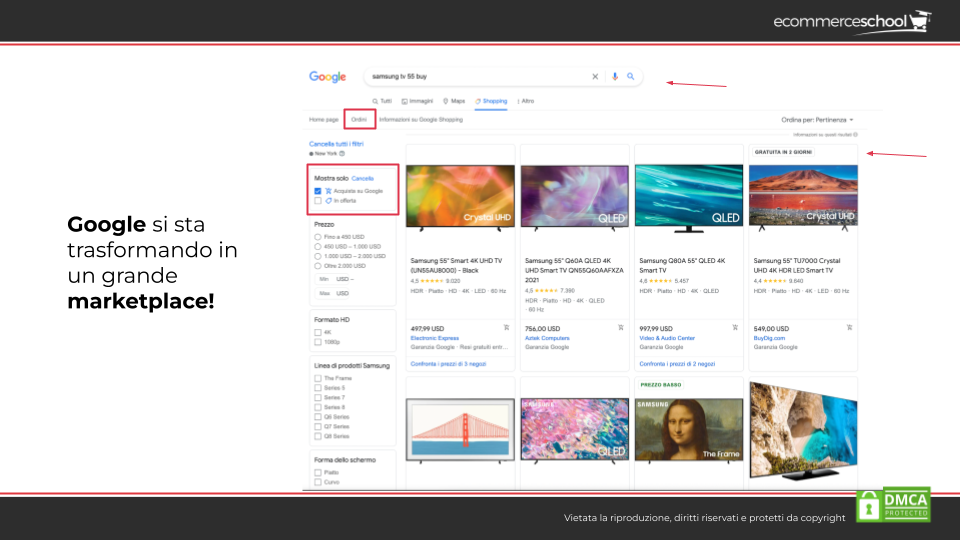Click cart icon next to 756,00 USD
The image size is (960, 540).
pyautogui.click(x=620, y=327)
